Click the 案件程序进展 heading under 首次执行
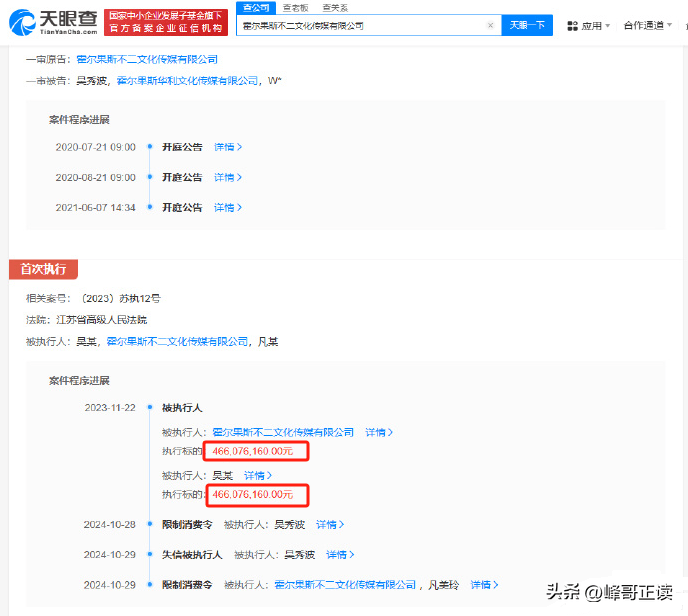Image resolution: width=688 pixels, height=616 pixels. pyautogui.click(x=79, y=381)
